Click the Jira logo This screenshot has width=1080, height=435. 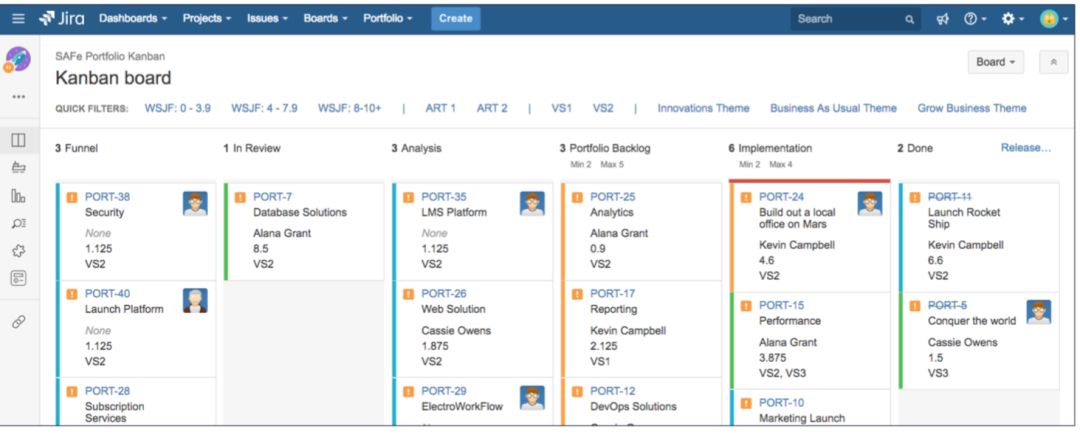pos(61,18)
